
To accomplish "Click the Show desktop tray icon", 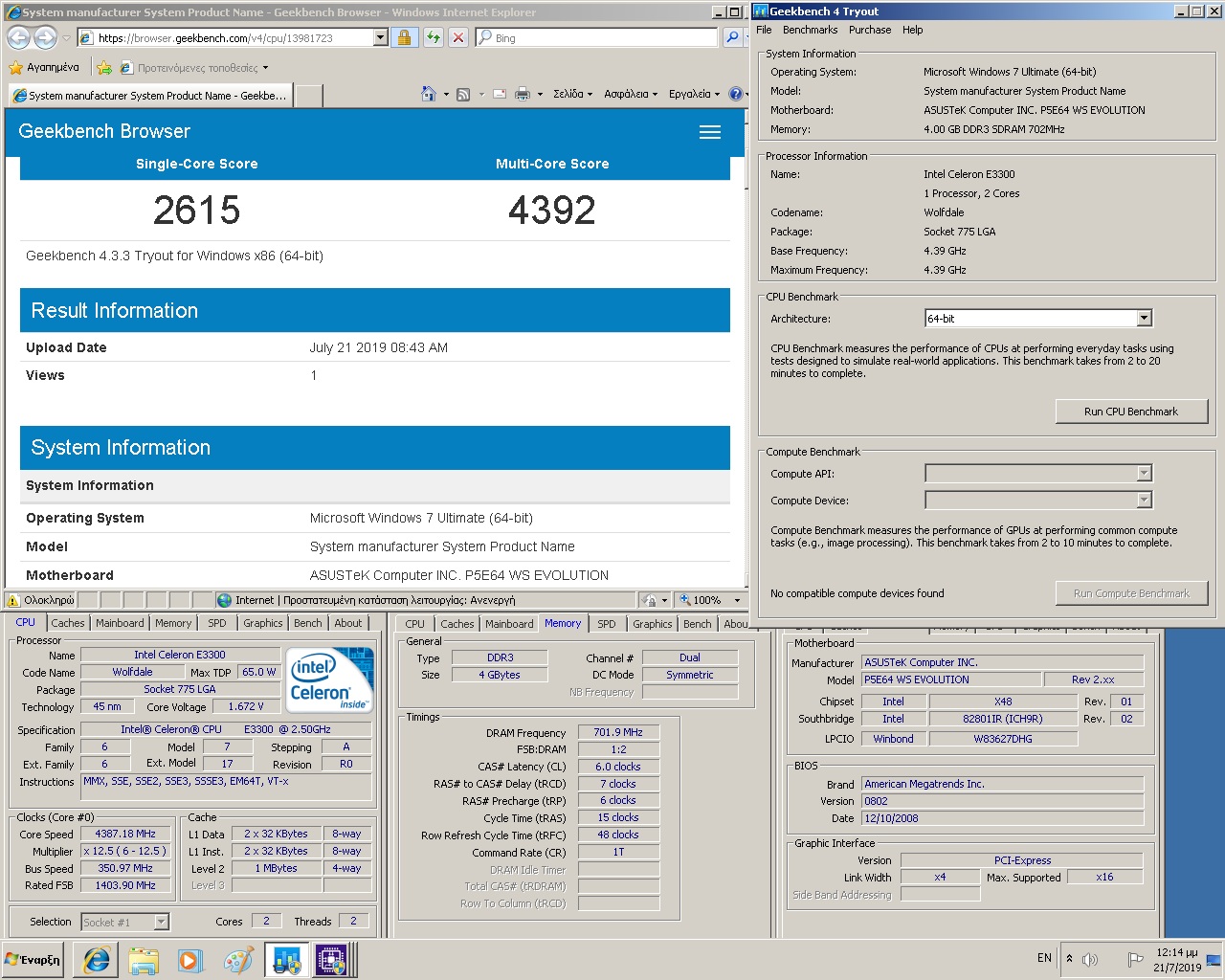I will click(1214, 959).
